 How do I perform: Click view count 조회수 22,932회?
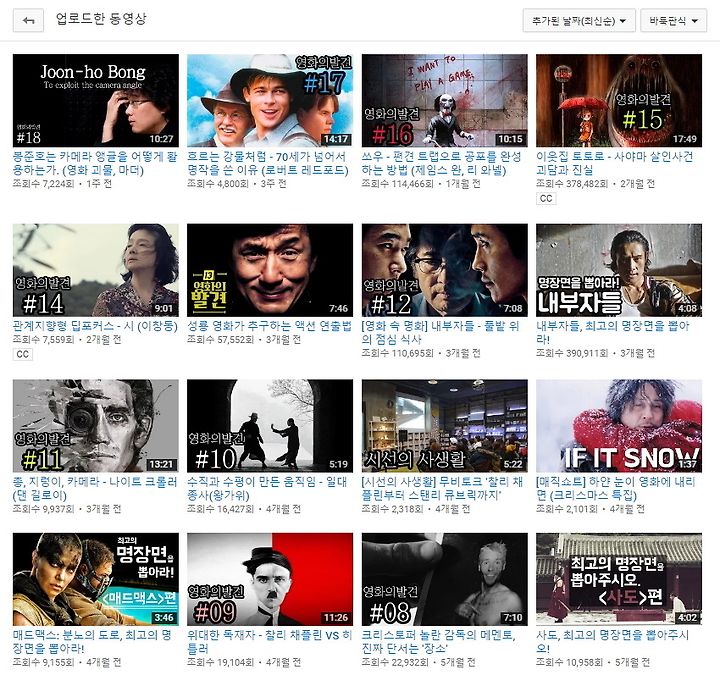pos(395,662)
